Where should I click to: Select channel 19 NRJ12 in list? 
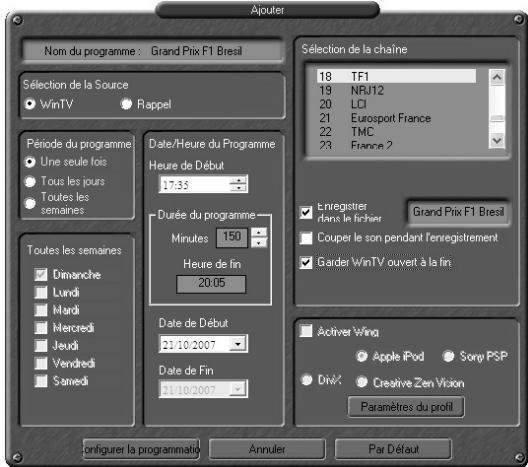tap(396, 90)
